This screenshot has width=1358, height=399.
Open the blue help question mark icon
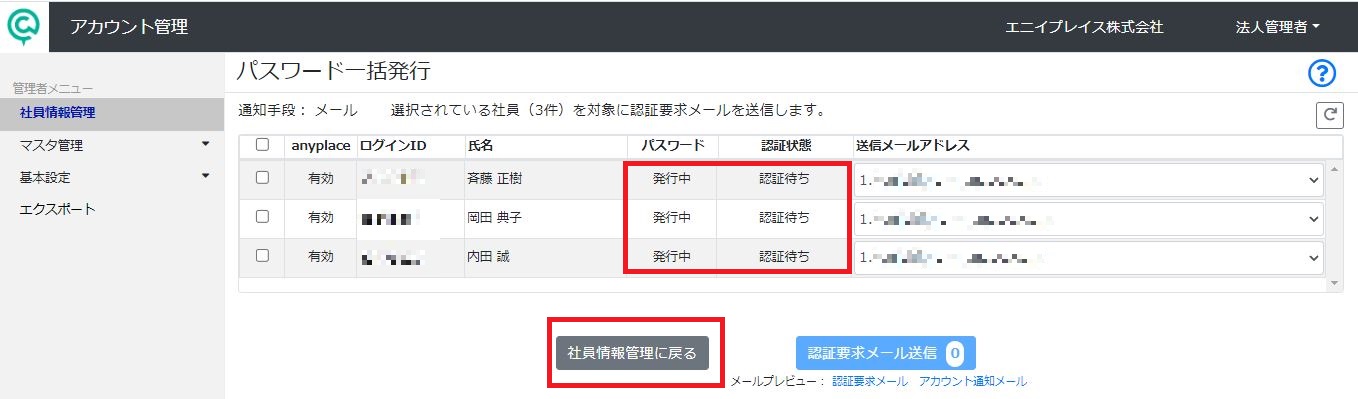1322,73
